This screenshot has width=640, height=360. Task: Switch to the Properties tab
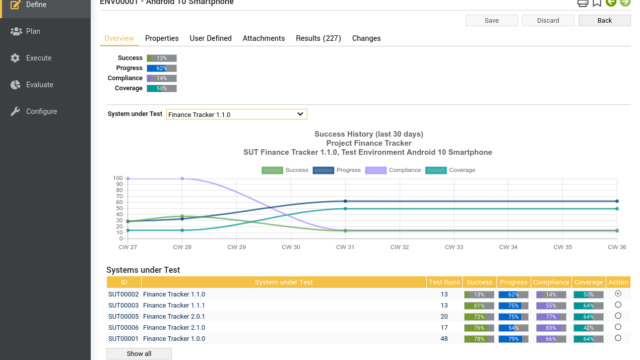pos(162,38)
